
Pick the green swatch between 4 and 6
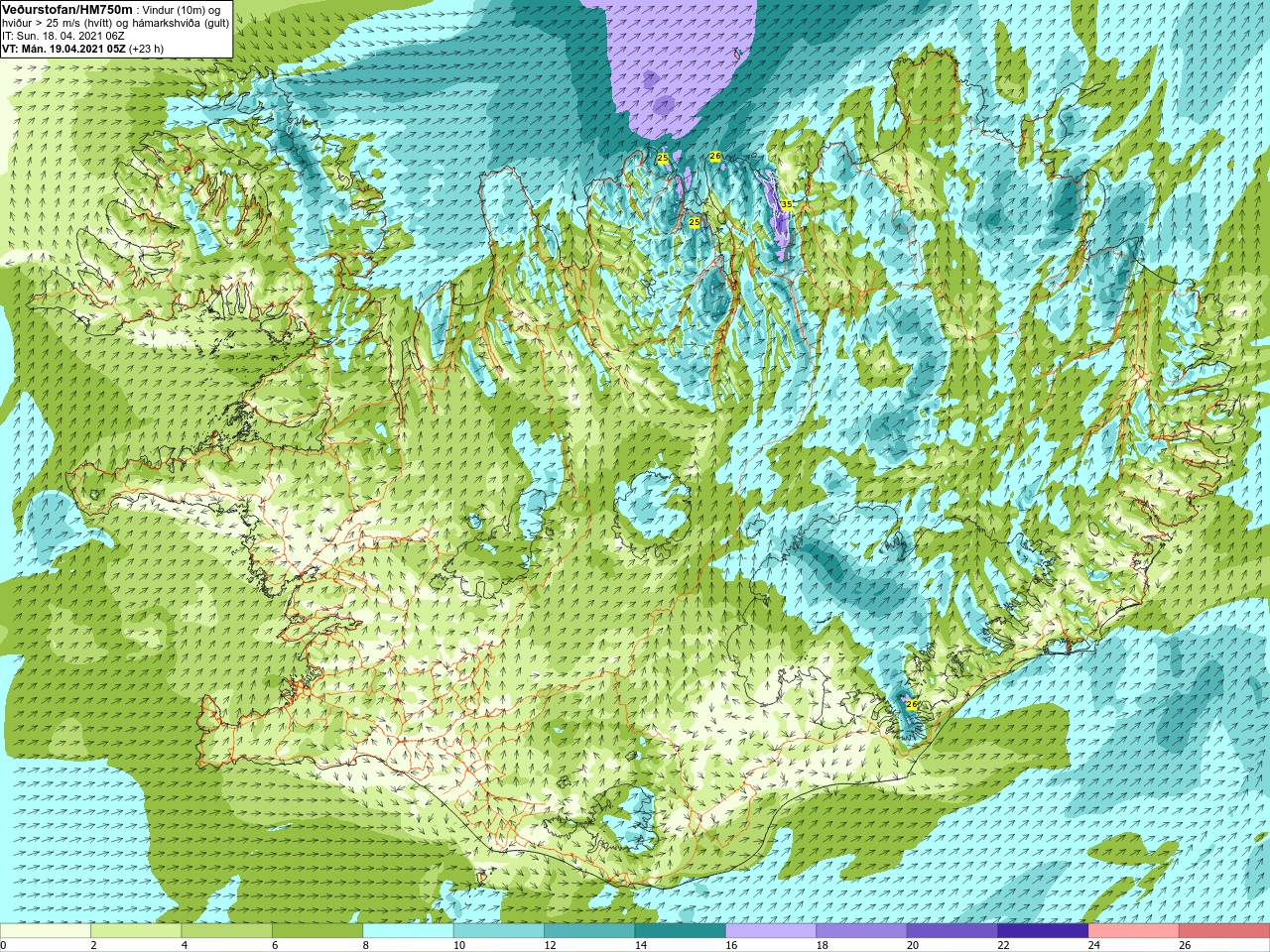click(226, 930)
